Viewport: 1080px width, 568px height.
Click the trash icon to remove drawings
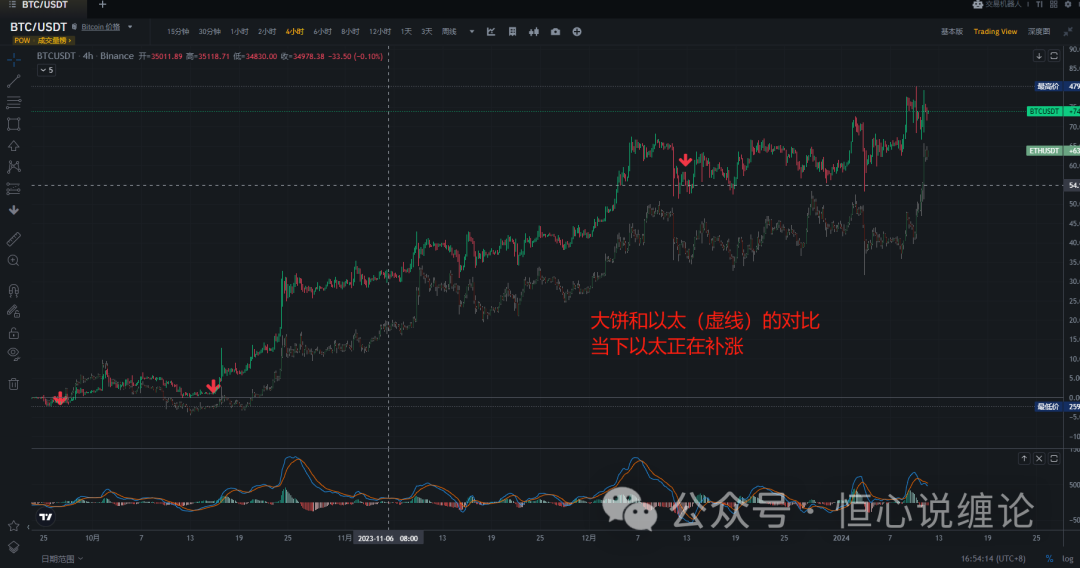click(13, 383)
